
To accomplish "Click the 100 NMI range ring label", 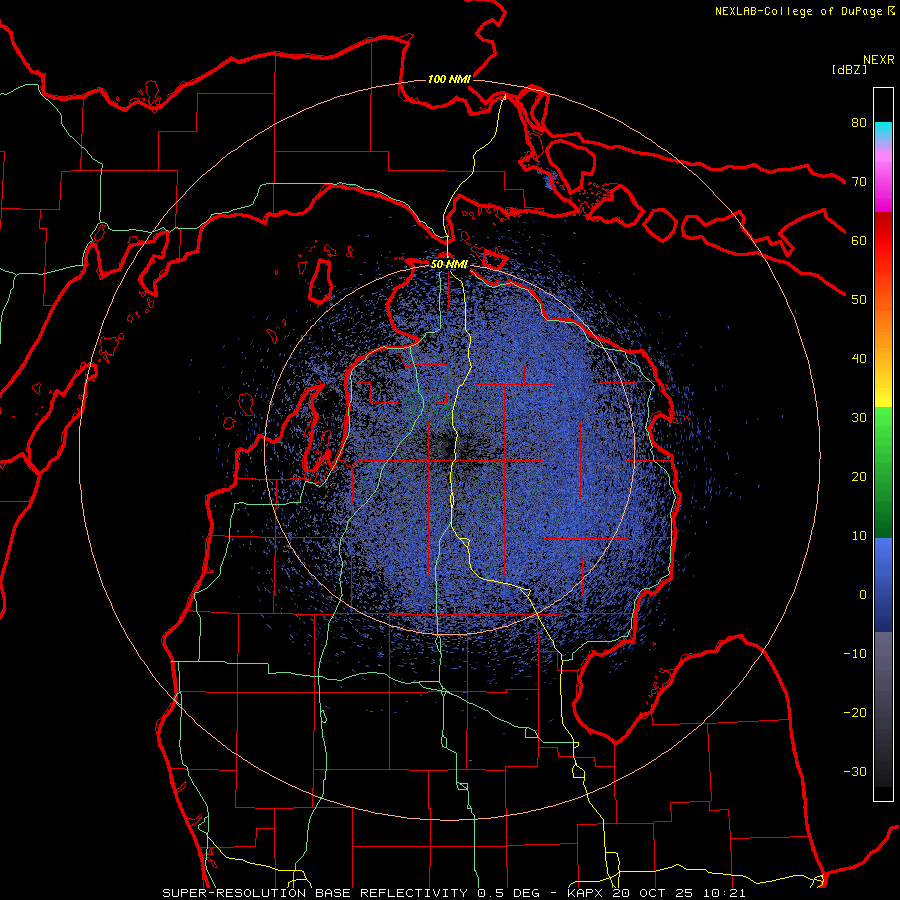I will point(449,79).
